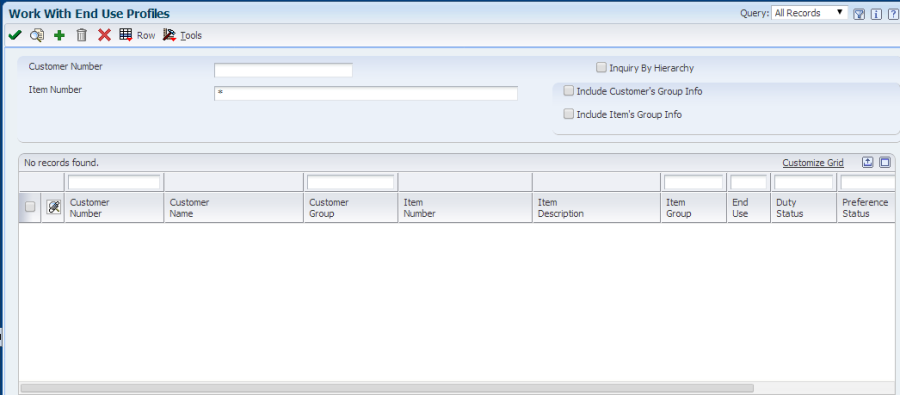Screen dimensions: 900x395
Task: Click the Customize Grid link
Action: [x=813, y=163]
